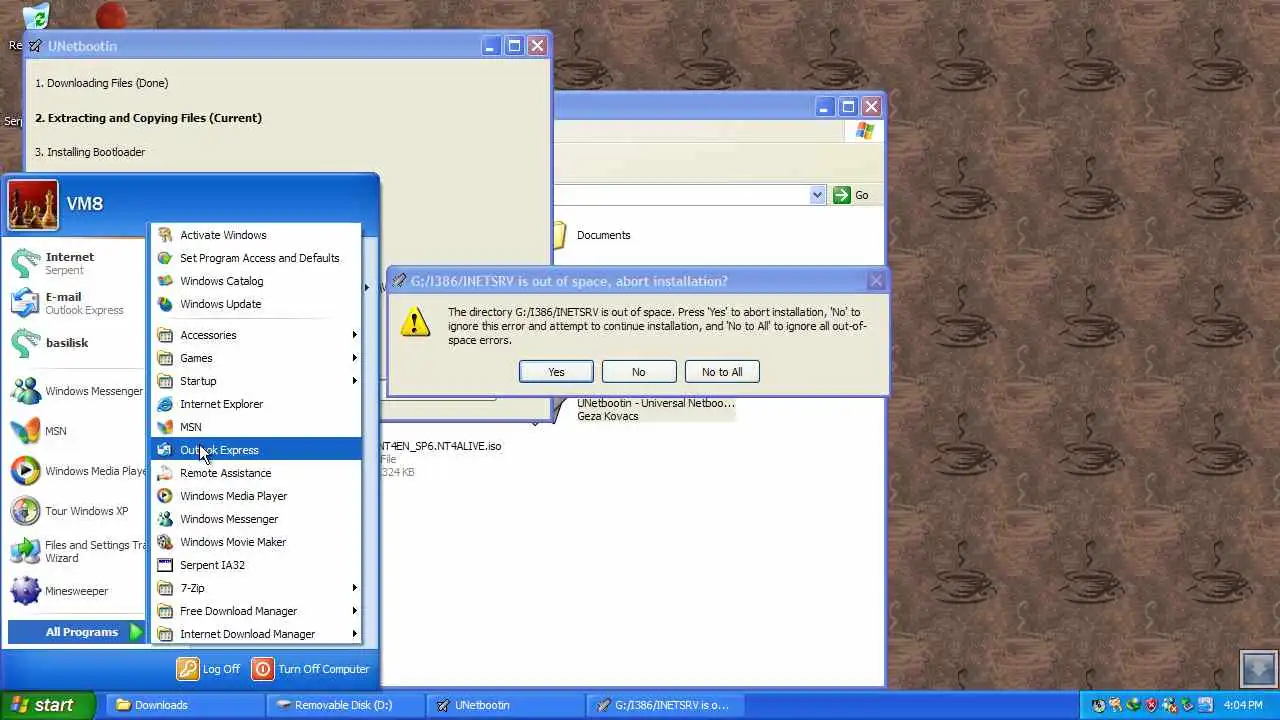Launch Windows Update icon
Viewport: 1280px width, 720px height.
165,304
